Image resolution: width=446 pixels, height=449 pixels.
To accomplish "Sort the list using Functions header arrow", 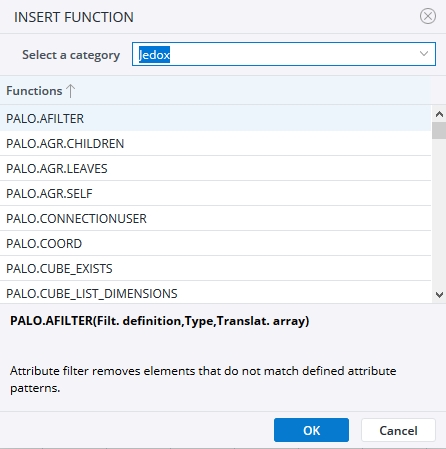I will pyautogui.click(x=70, y=91).
